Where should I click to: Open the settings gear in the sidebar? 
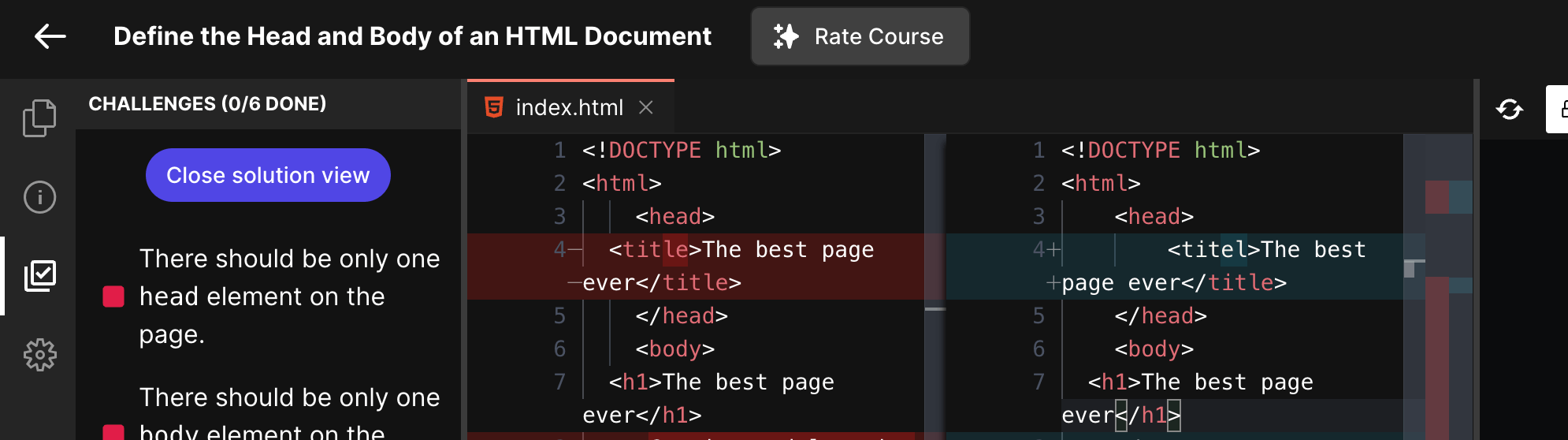[39, 355]
